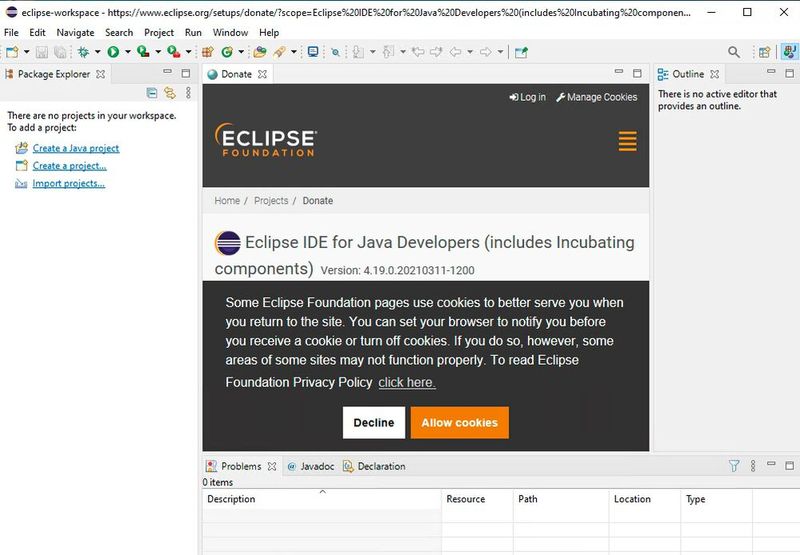Open the New wizard dropdown arrow
This screenshot has width=800, height=555.
coord(27,52)
